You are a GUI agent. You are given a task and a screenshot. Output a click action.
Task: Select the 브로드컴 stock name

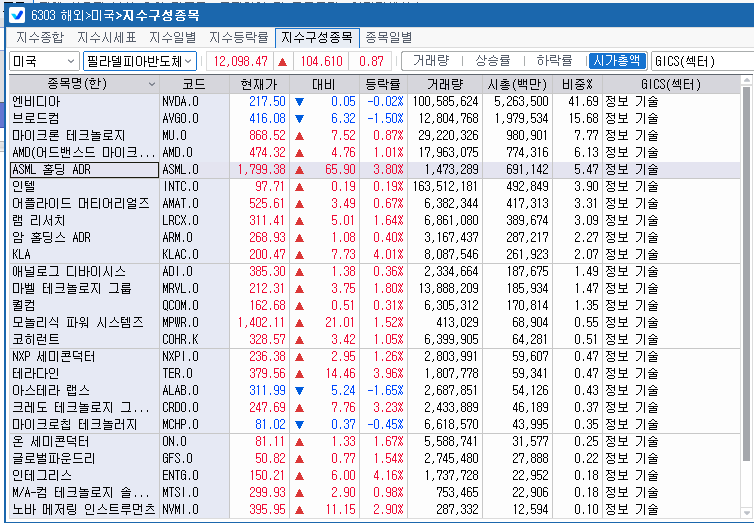[36, 118]
